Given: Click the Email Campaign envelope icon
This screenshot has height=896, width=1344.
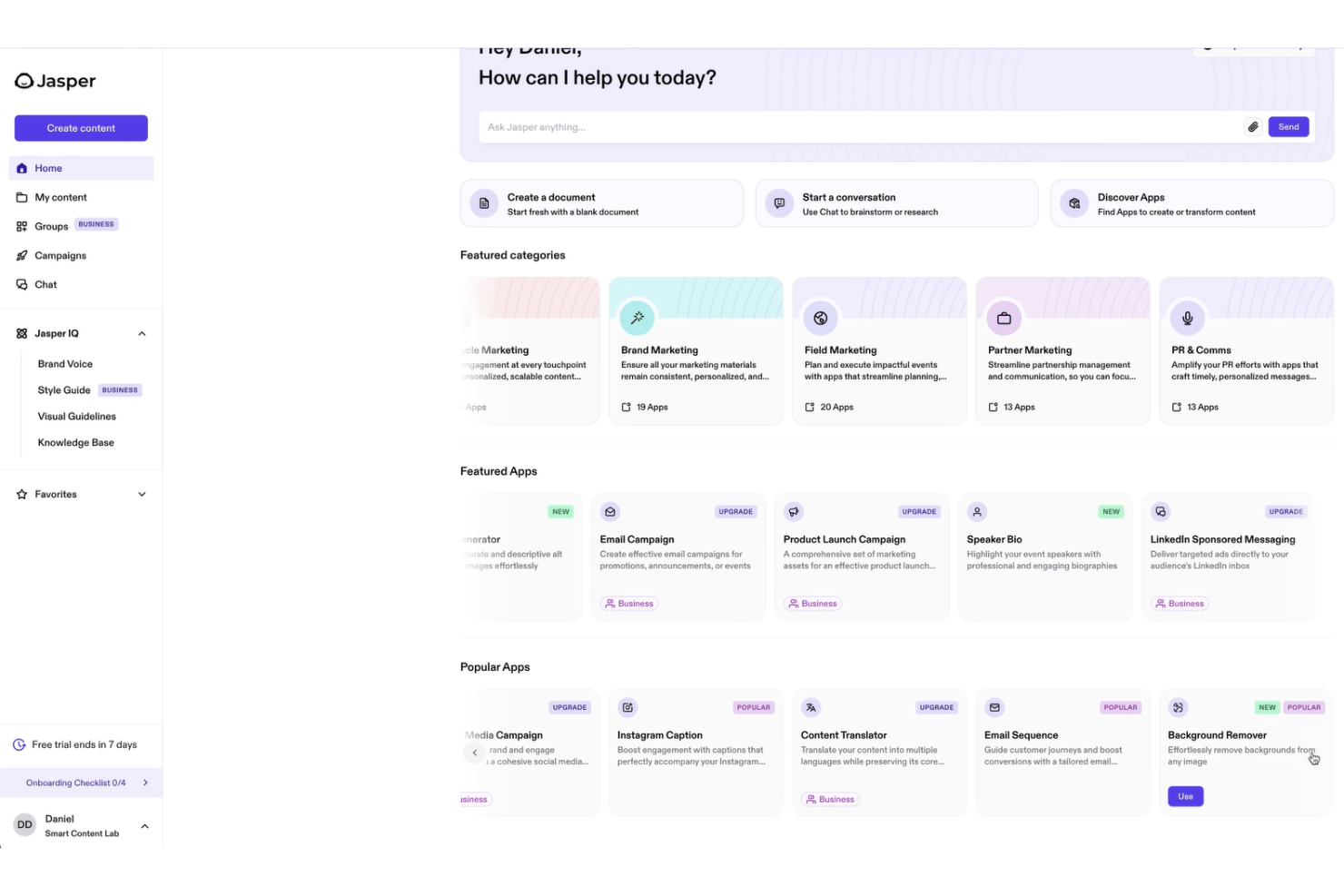Looking at the screenshot, I should tap(610, 512).
